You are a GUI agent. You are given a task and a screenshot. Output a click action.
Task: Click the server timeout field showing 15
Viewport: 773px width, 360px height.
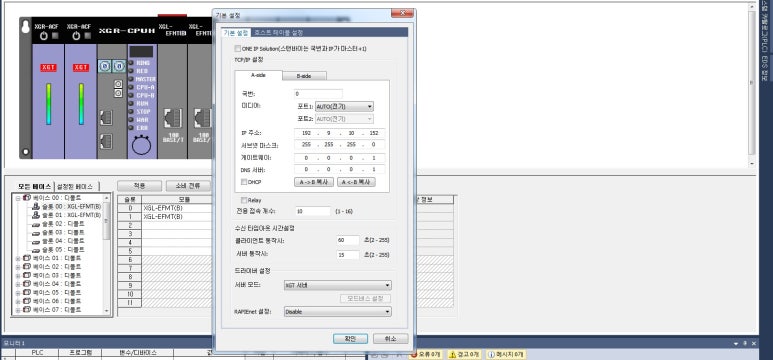click(x=348, y=255)
